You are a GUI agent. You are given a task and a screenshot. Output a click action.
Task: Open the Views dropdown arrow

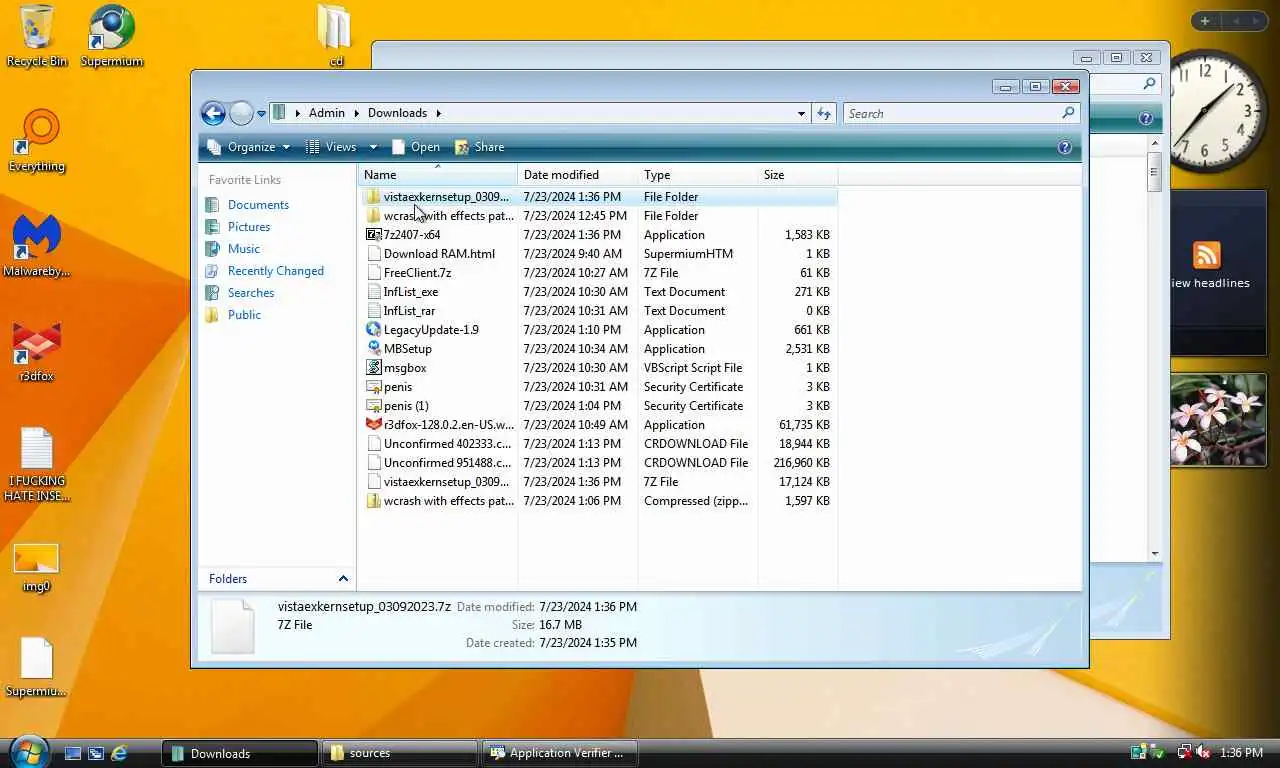pos(373,147)
